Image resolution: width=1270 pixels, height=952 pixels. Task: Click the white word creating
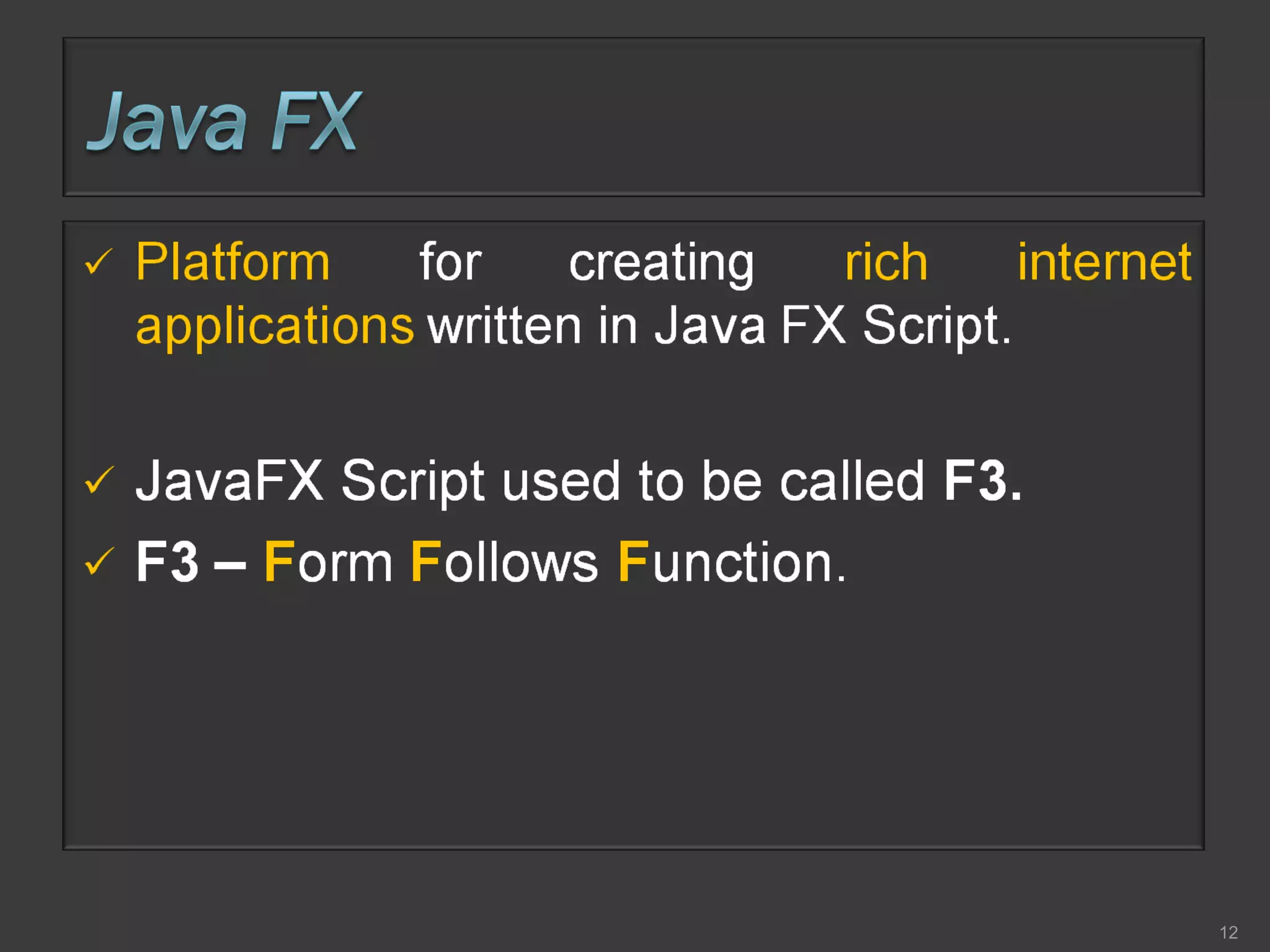coord(661,264)
